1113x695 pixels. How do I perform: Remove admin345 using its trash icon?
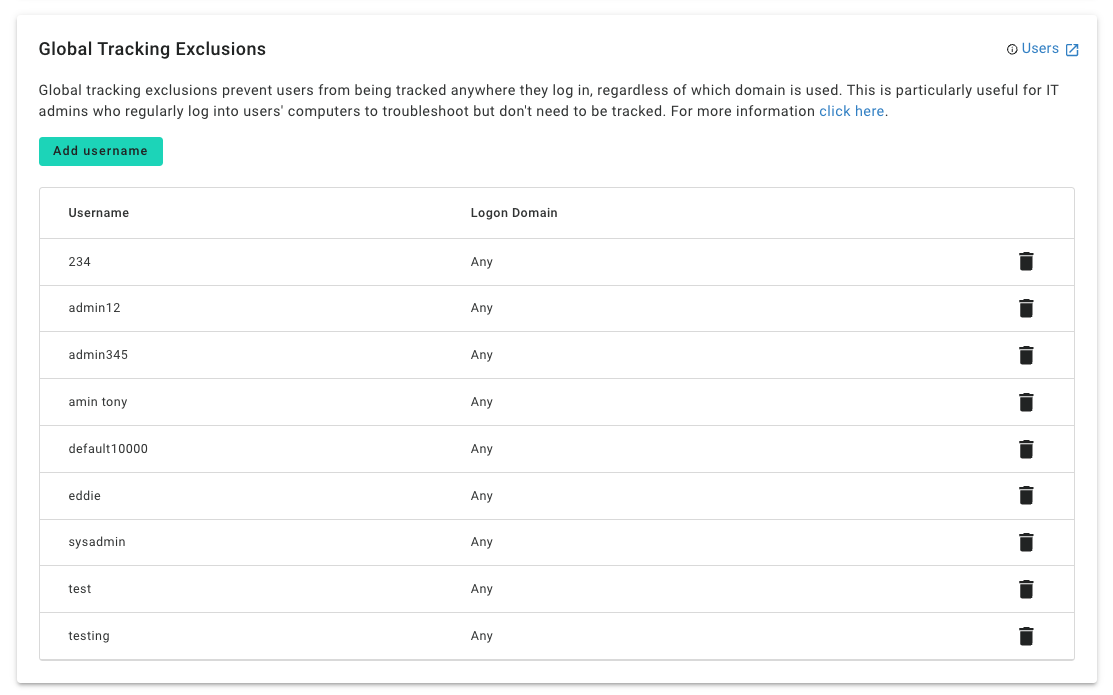click(x=1026, y=355)
